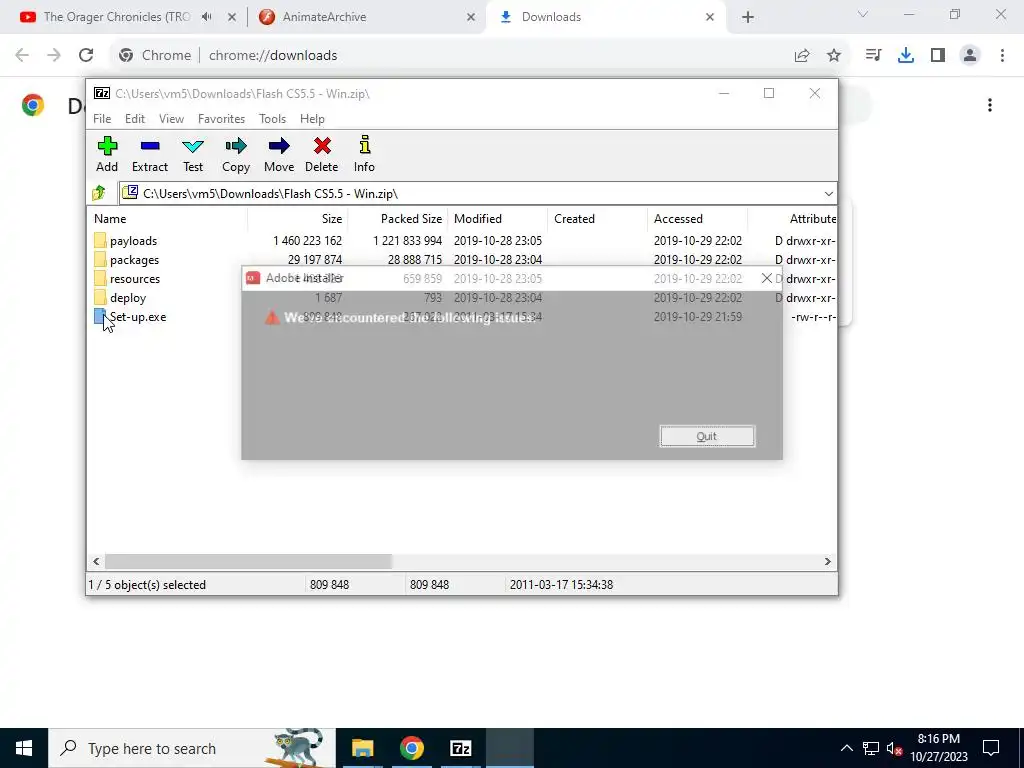The height and width of the screenshot is (768, 1024).
Task: Click Quit in Adobe Installer dialog
Action: (x=707, y=436)
